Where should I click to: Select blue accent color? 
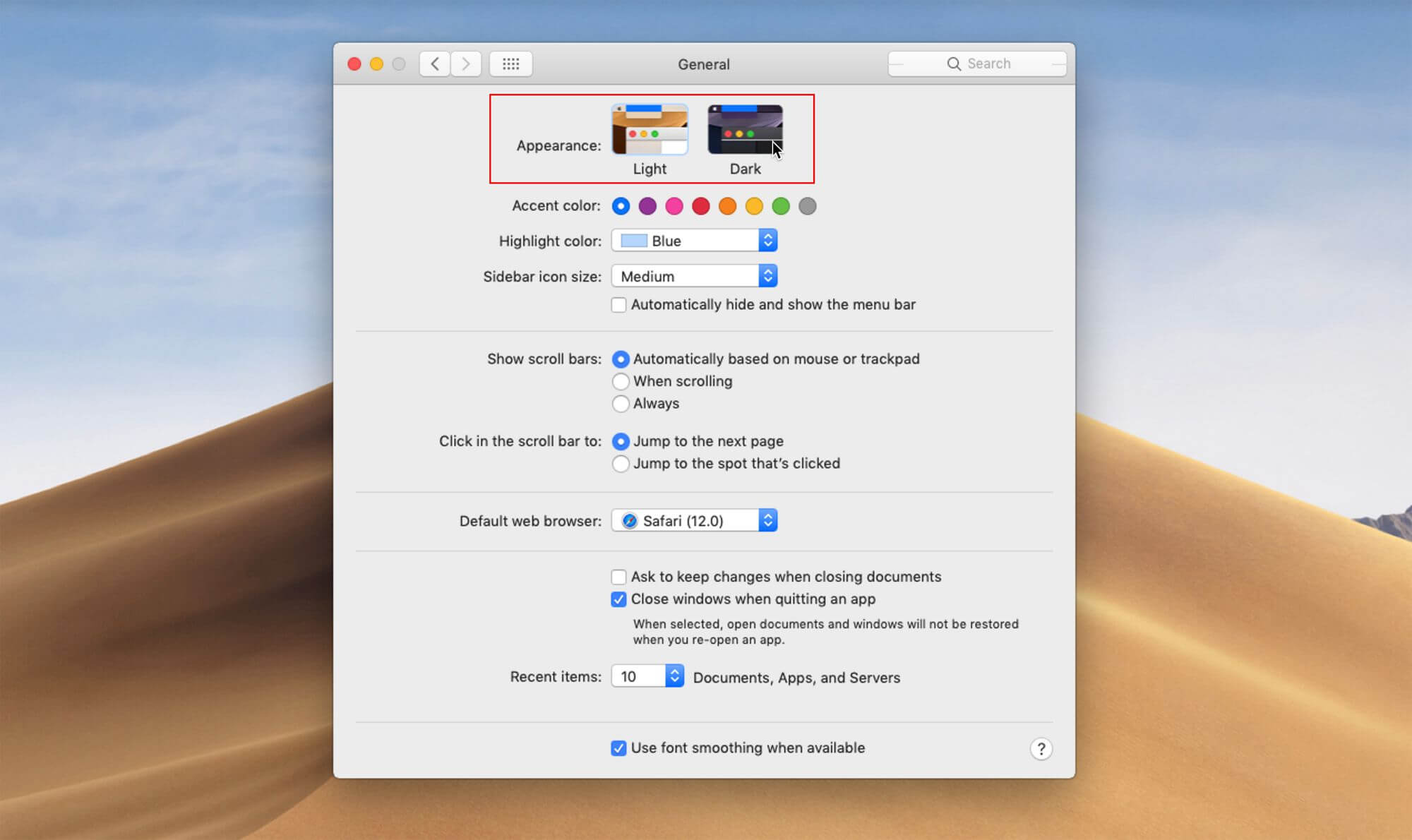[x=621, y=206]
